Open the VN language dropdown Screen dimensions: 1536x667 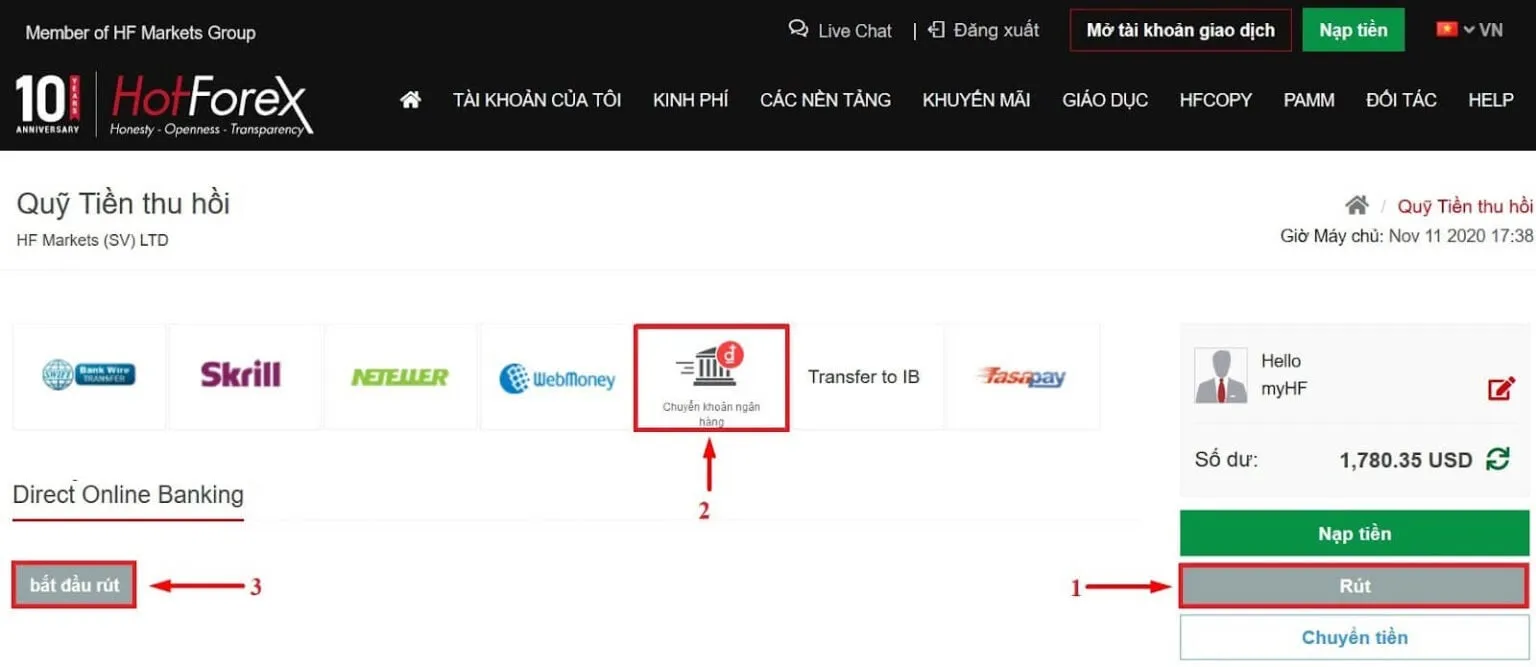click(x=1469, y=30)
